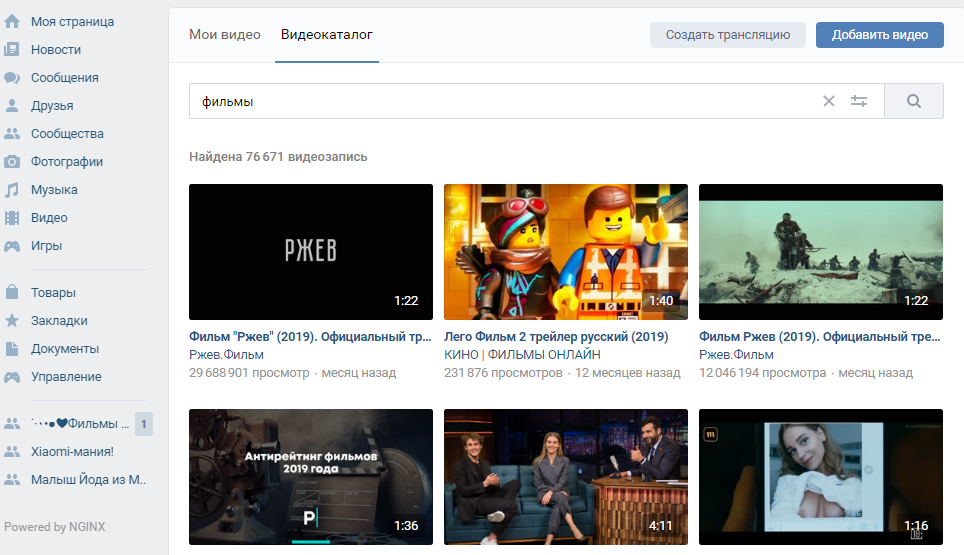
Task: Open Товары from the left sidebar
Action: click(x=53, y=293)
